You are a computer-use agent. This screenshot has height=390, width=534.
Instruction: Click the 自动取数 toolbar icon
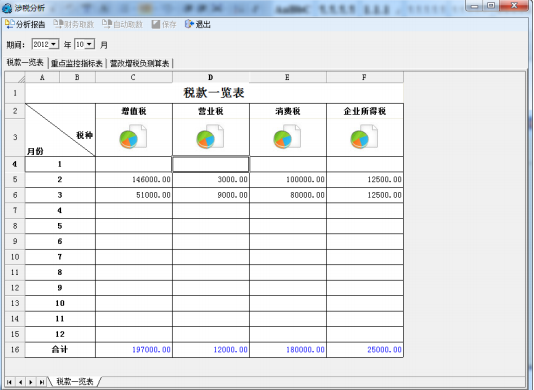tap(107, 24)
